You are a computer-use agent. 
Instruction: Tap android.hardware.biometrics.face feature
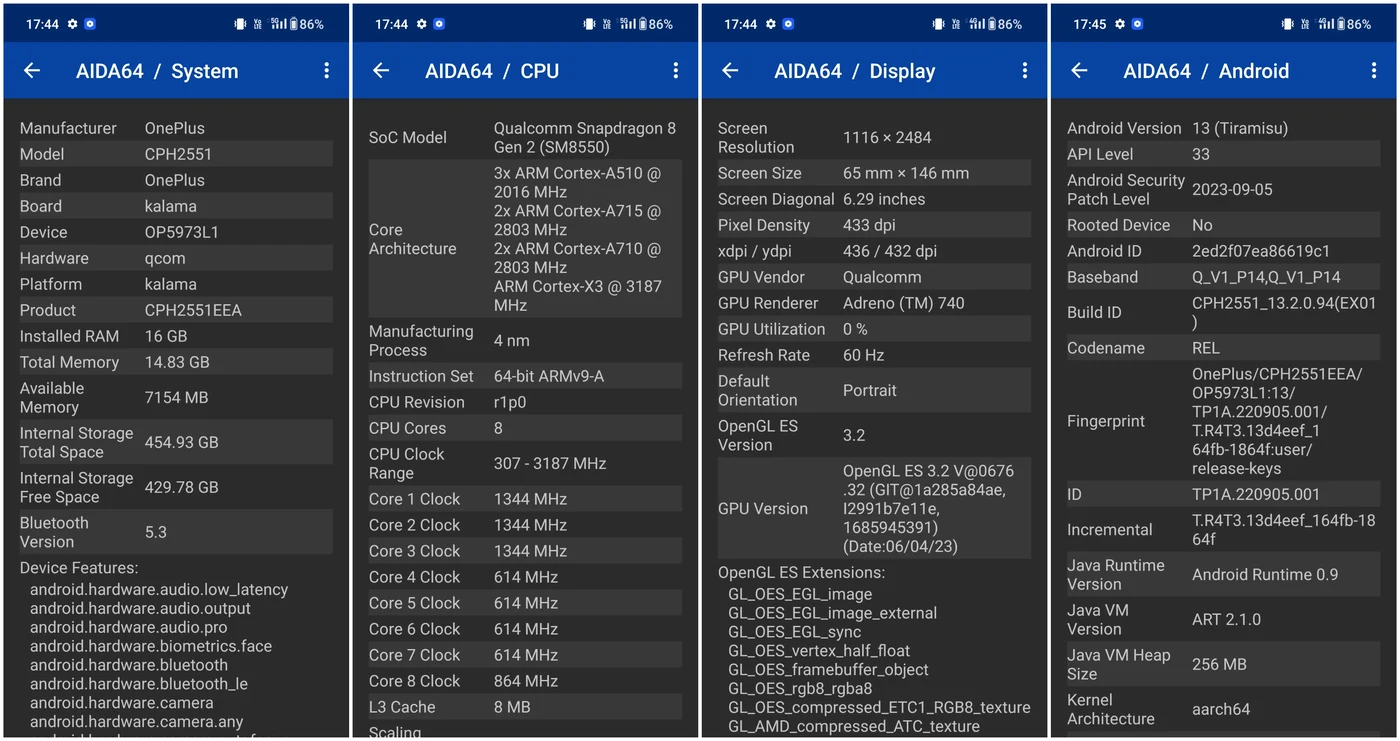coord(151,646)
